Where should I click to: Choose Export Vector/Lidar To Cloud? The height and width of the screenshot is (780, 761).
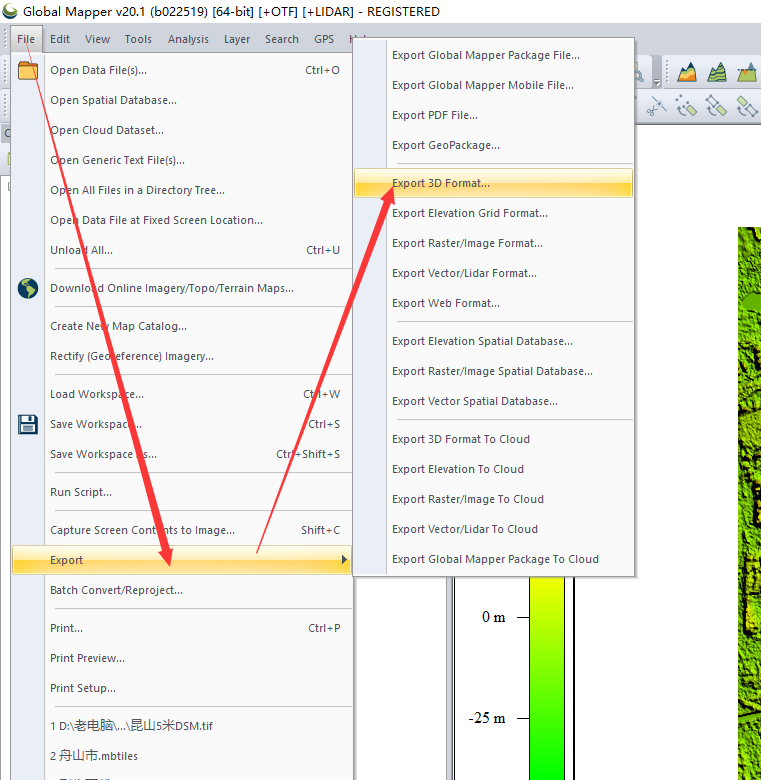pyautogui.click(x=493, y=529)
